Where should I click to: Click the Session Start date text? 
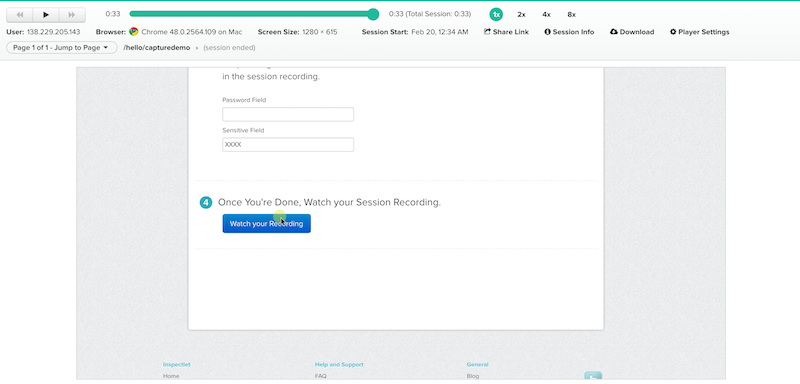[440, 32]
